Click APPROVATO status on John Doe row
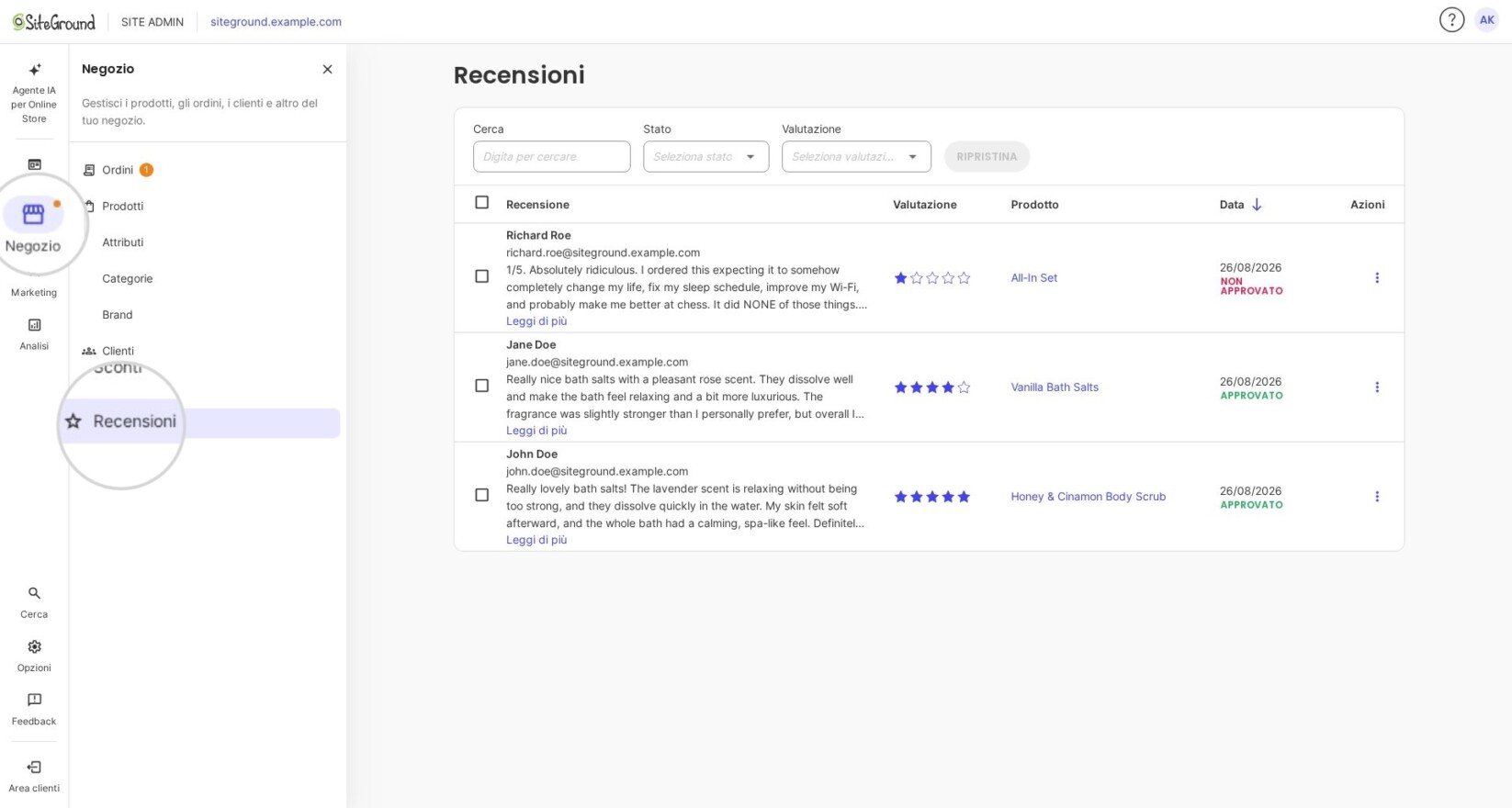This screenshot has height=808, width=1512. (1251, 505)
